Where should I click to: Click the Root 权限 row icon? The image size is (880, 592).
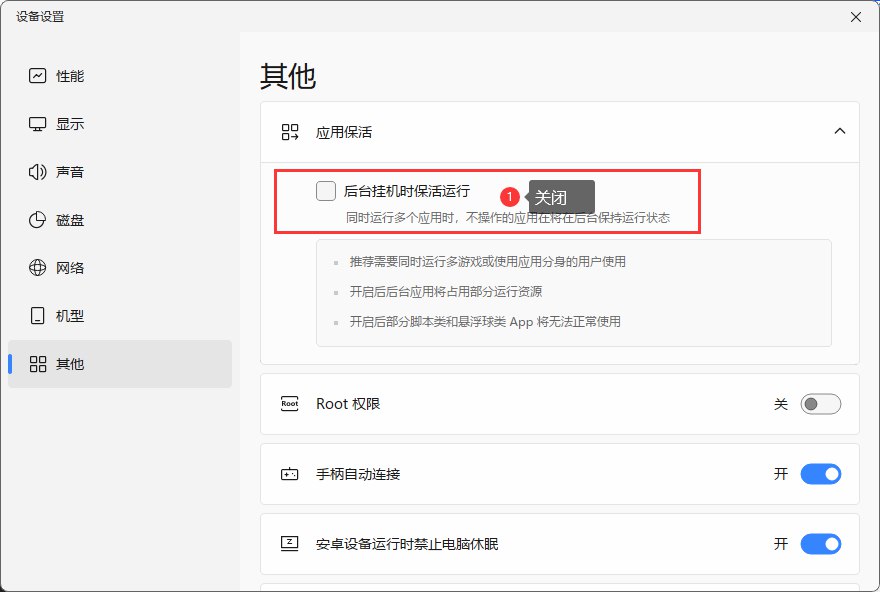click(290, 404)
